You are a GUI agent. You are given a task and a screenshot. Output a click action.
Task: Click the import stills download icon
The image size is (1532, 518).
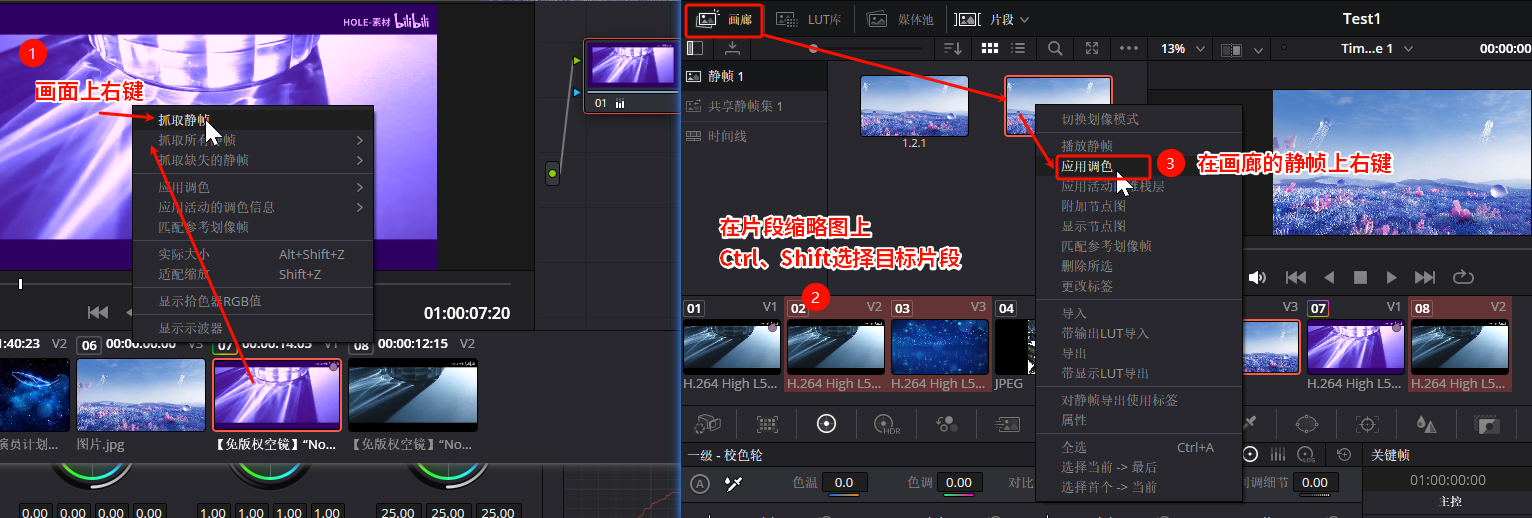tap(732, 48)
